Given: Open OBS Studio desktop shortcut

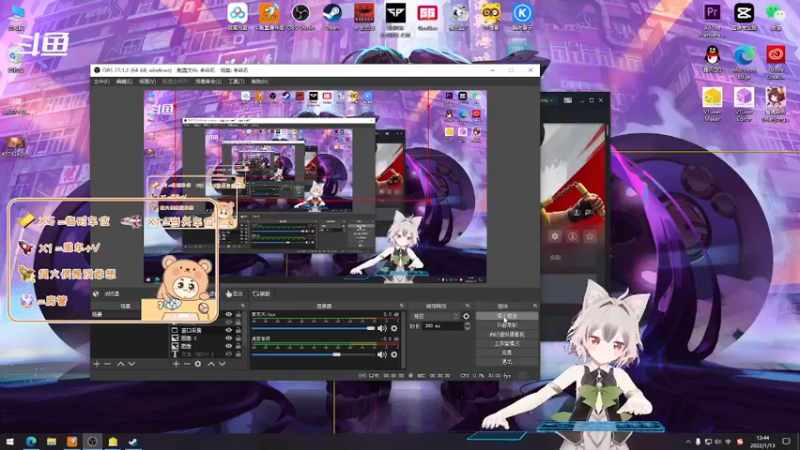Looking at the screenshot, I should tap(301, 16).
